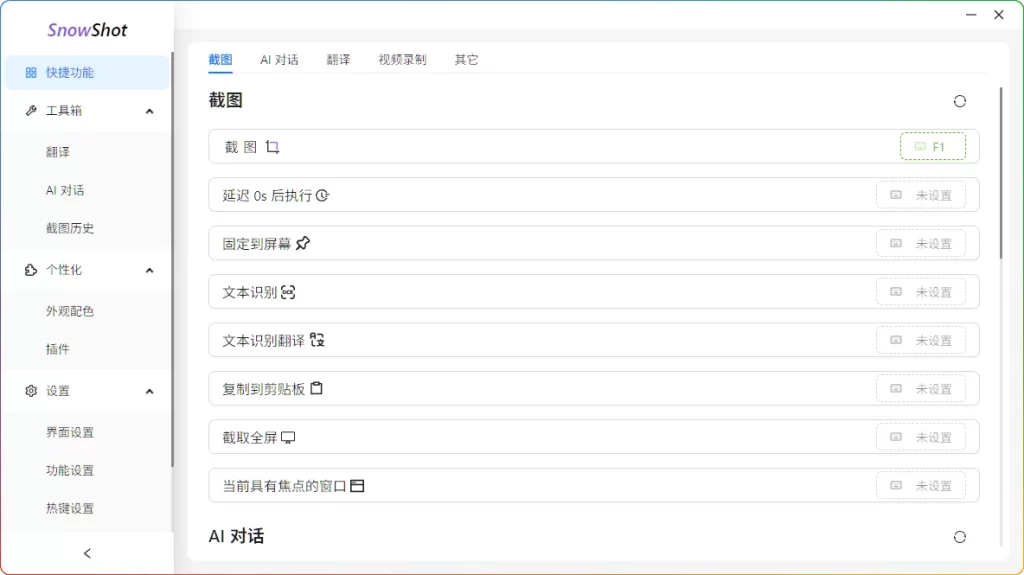This screenshot has width=1024, height=575.
Task: Select the 其它 tab
Action: coord(466,59)
